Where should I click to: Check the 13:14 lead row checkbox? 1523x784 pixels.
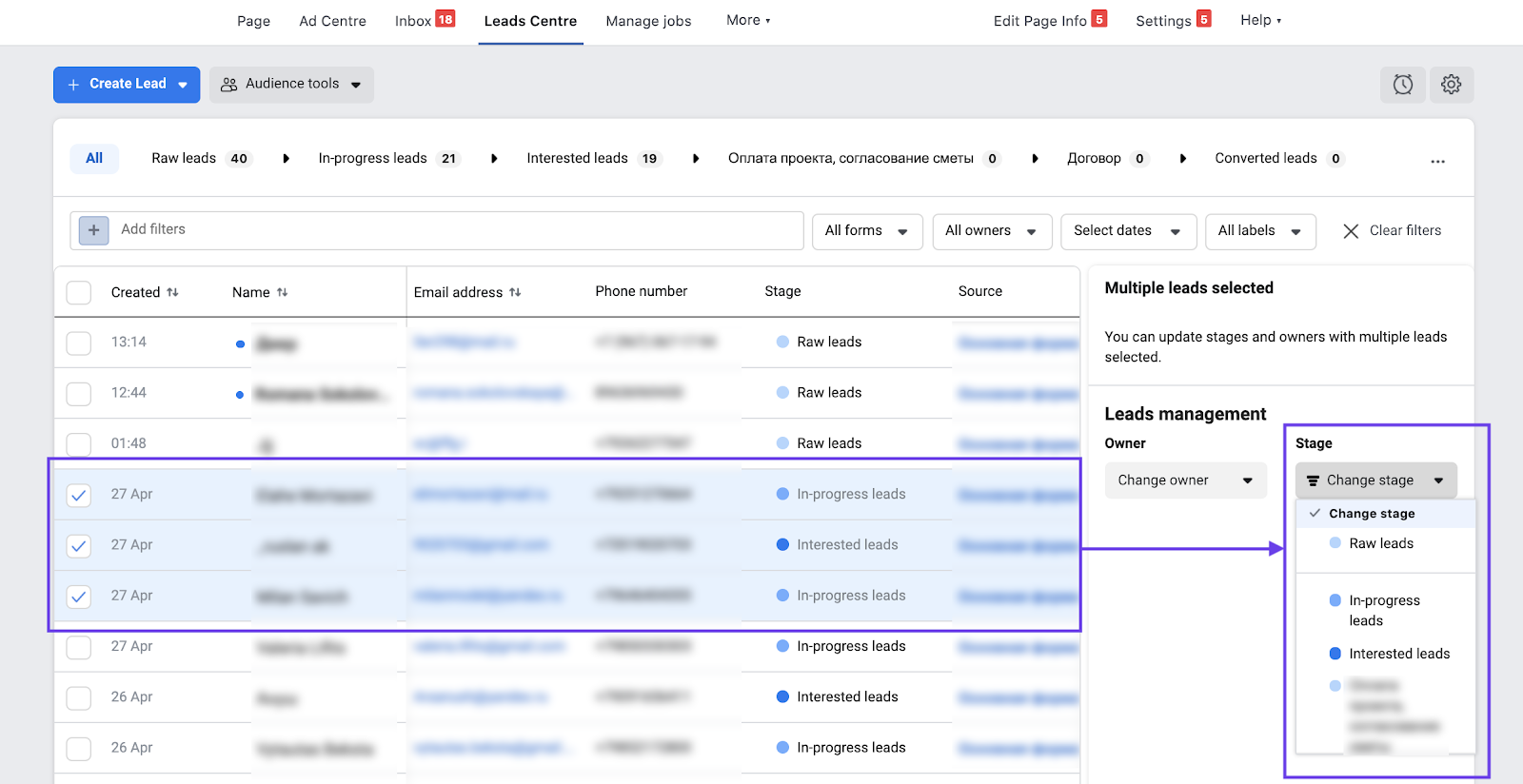[79, 343]
